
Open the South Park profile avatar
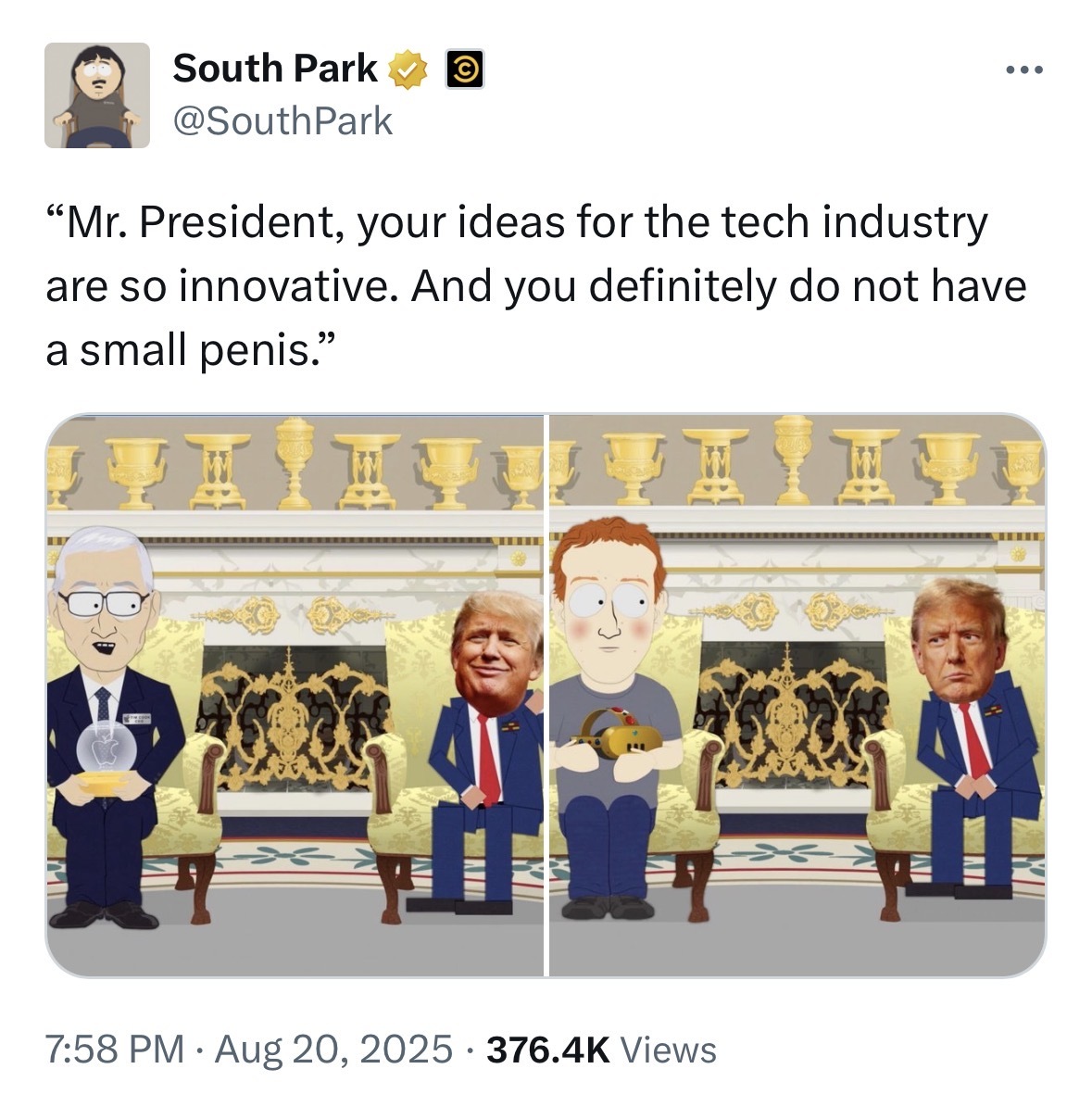(97, 94)
